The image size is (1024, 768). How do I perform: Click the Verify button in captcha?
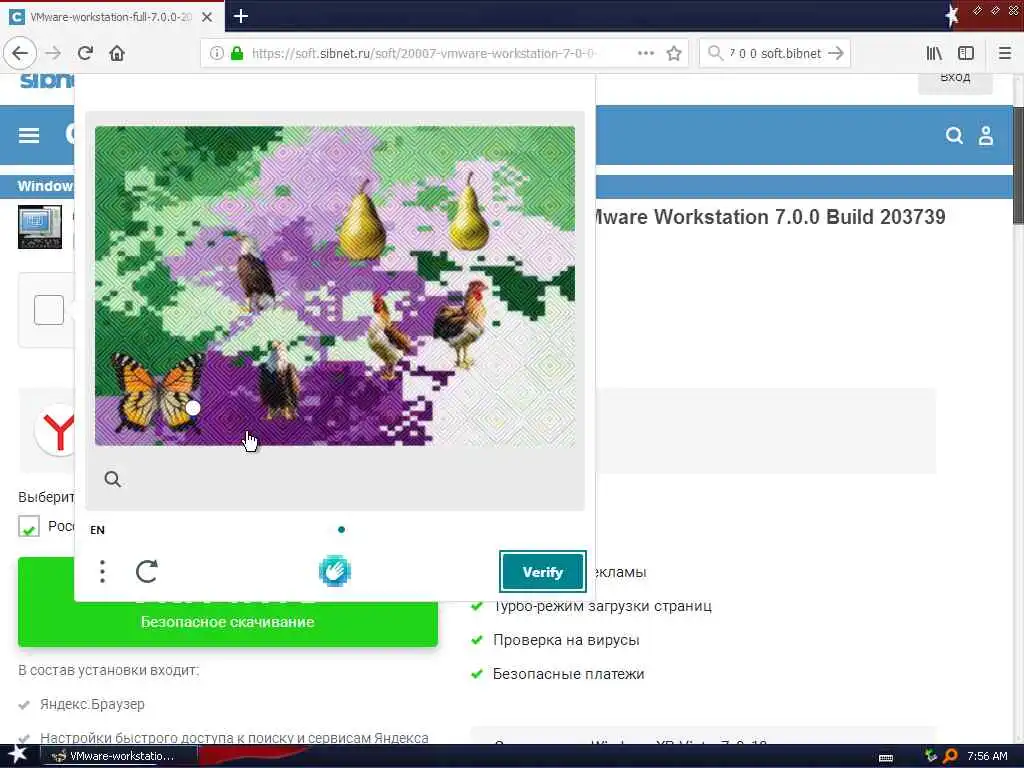pyautogui.click(x=542, y=571)
